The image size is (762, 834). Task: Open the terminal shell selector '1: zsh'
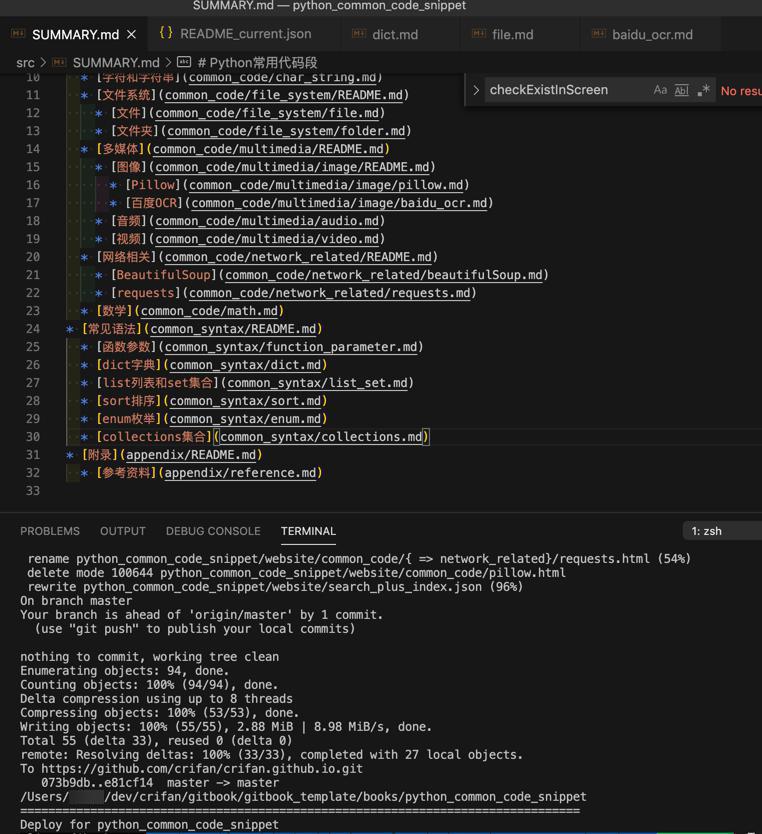(x=720, y=531)
